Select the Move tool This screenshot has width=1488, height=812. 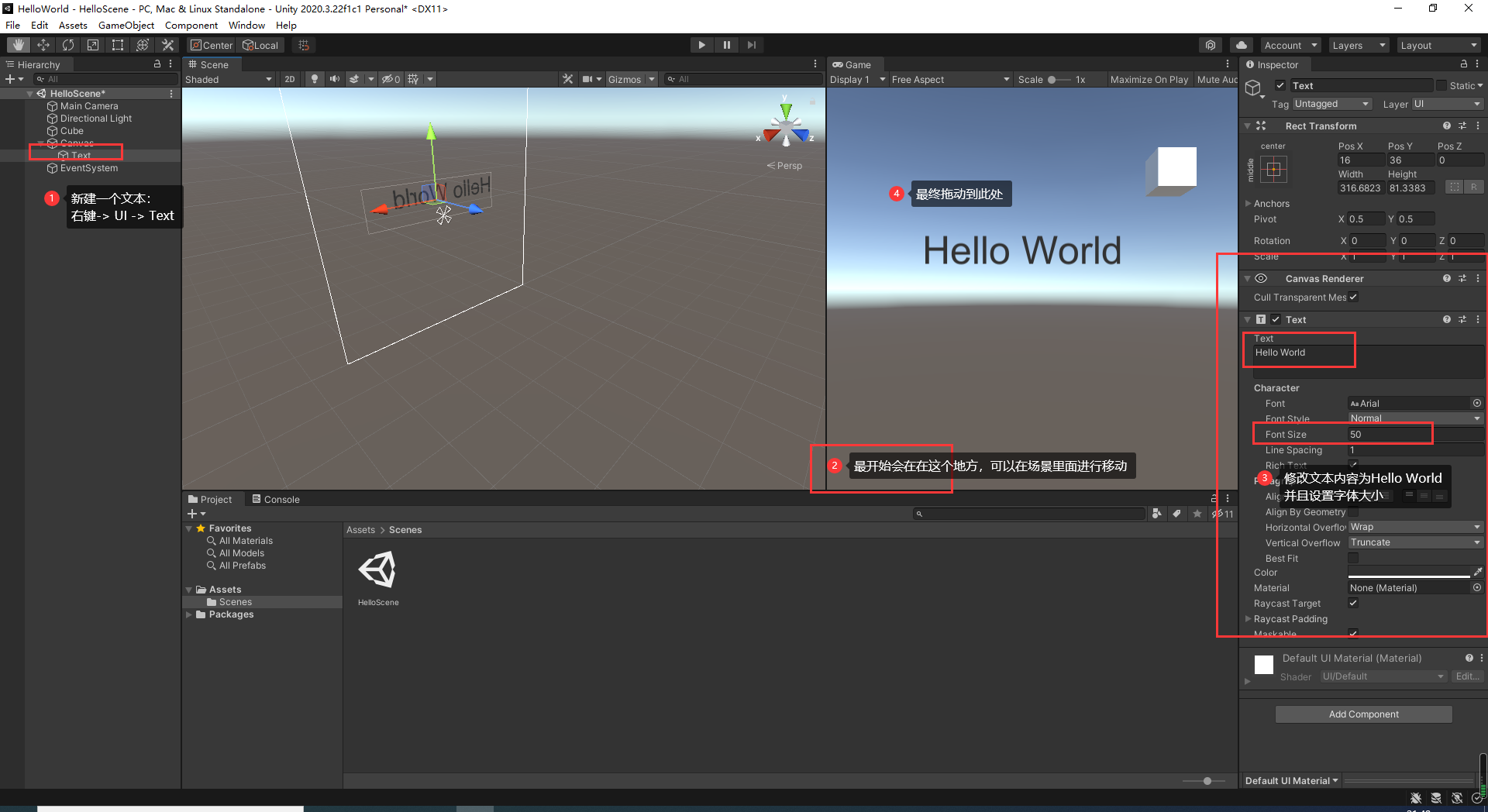(43, 45)
